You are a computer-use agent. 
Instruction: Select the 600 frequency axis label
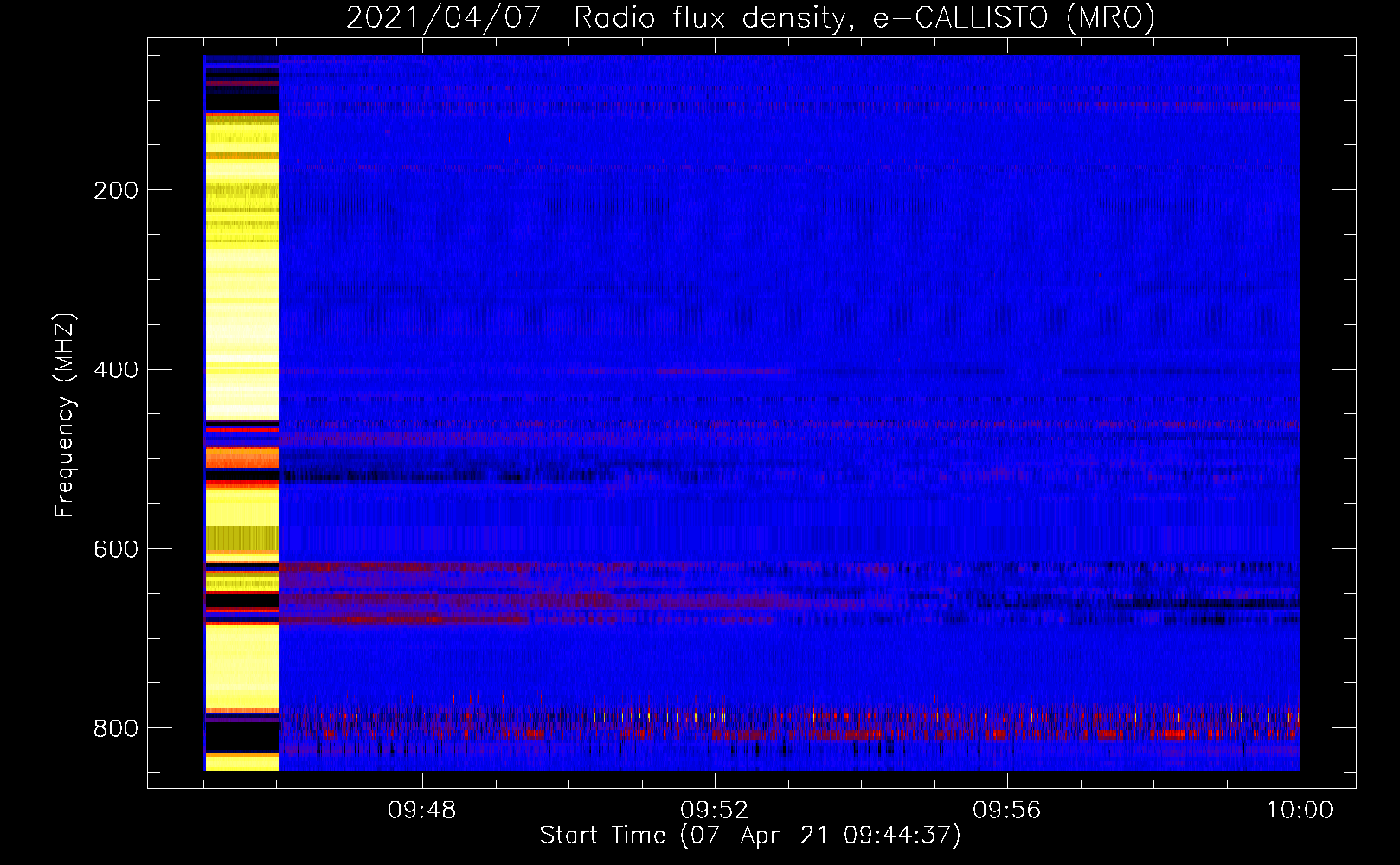(116, 550)
